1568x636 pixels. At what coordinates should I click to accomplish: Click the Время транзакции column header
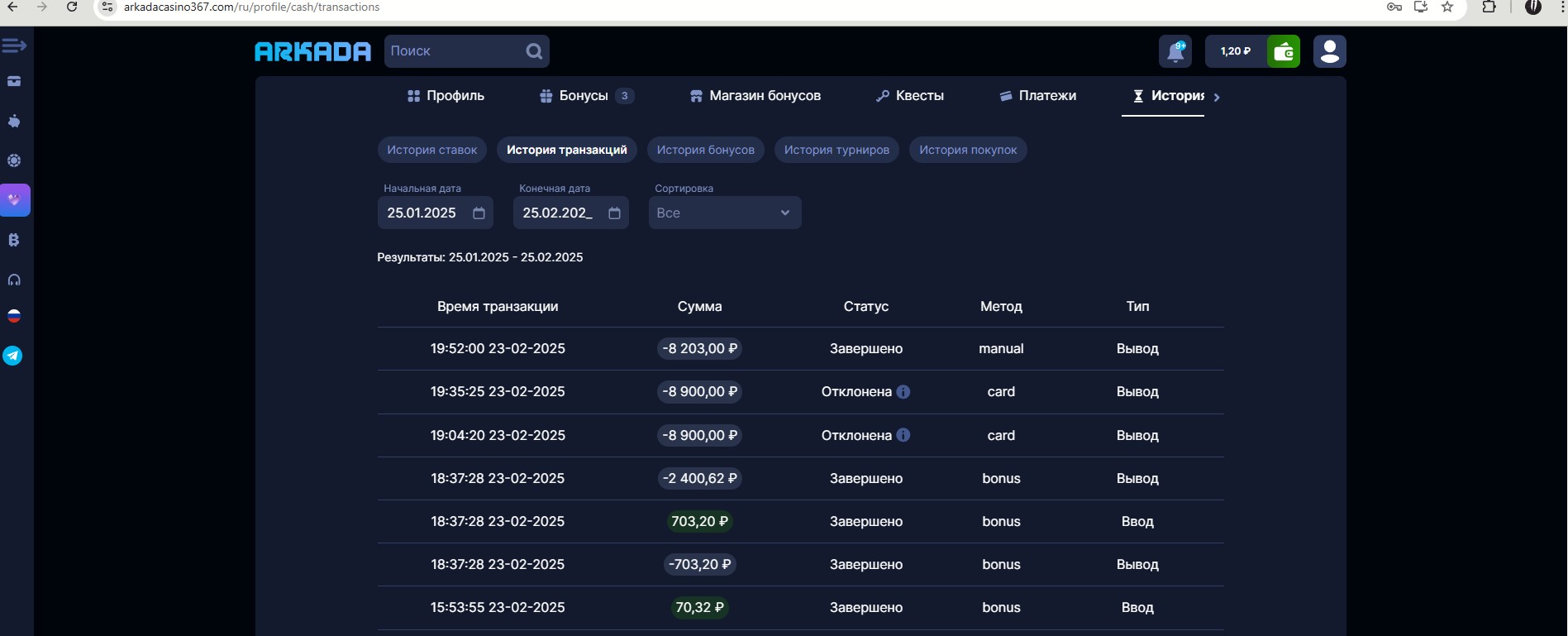pyautogui.click(x=498, y=306)
